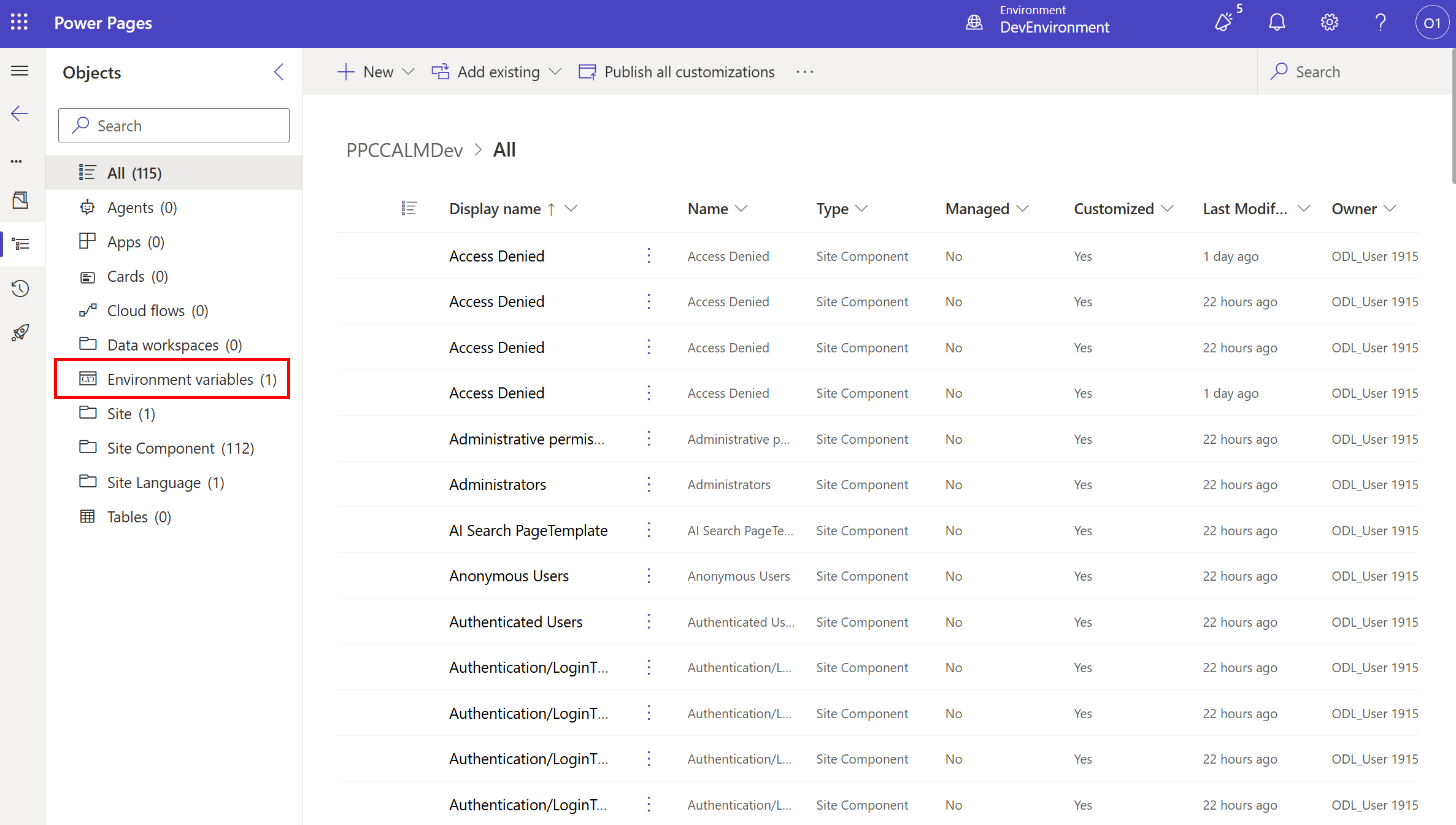This screenshot has height=825, width=1456.
Task: Open notifications via the bell icon
Action: [1277, 22]
